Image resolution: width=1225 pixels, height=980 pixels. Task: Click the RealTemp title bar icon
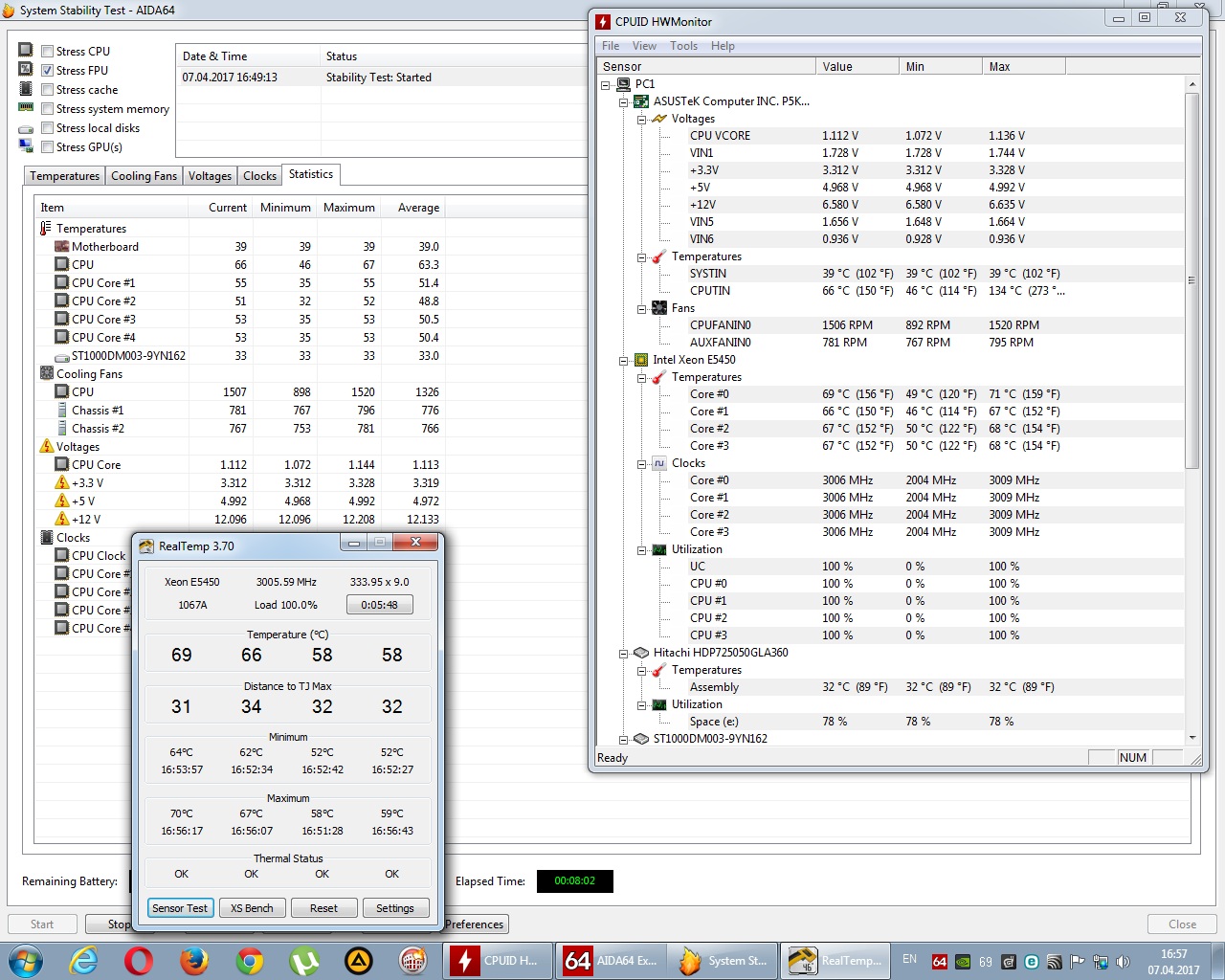(146, 546)
